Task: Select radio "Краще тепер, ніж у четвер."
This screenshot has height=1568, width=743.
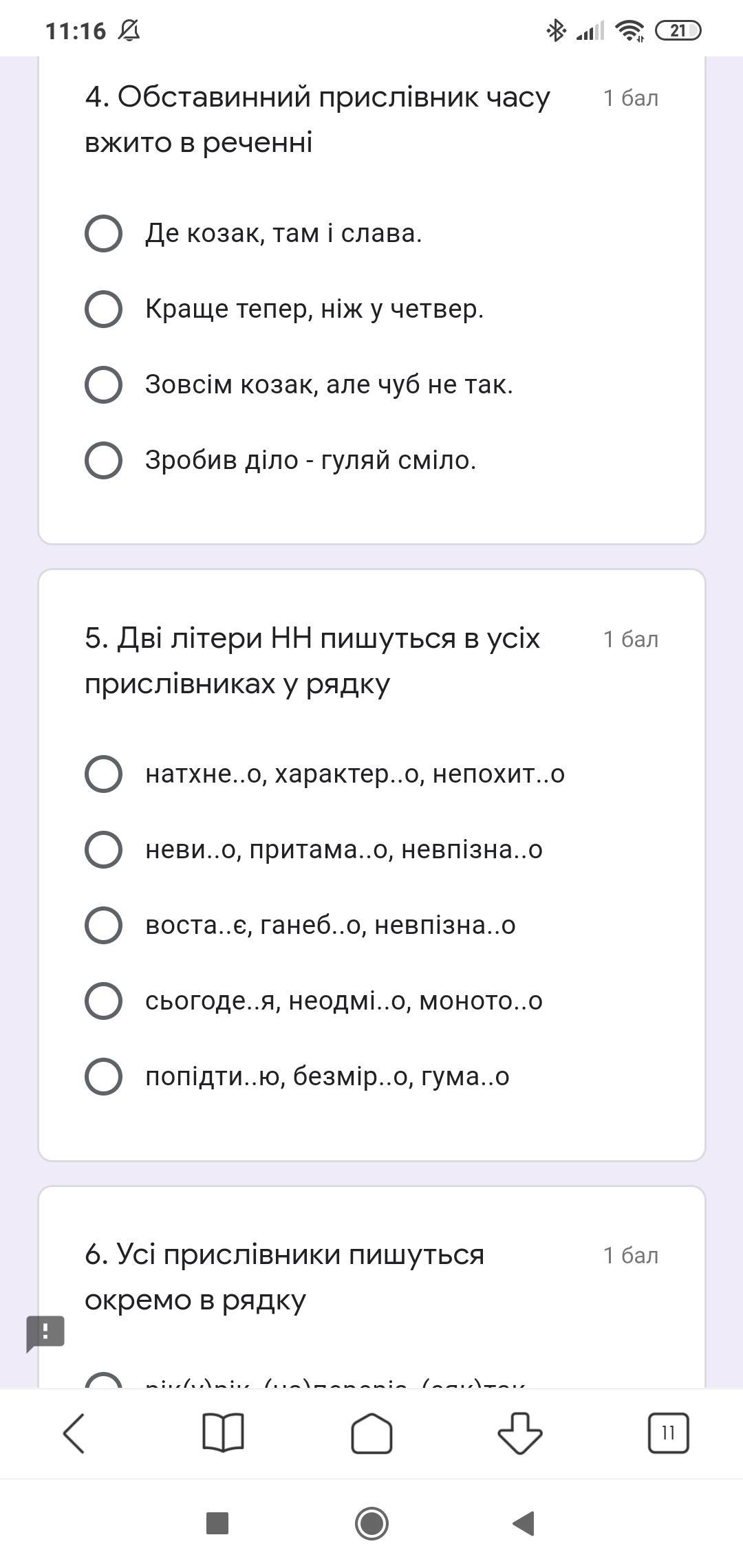Action: tap(104, 309)
